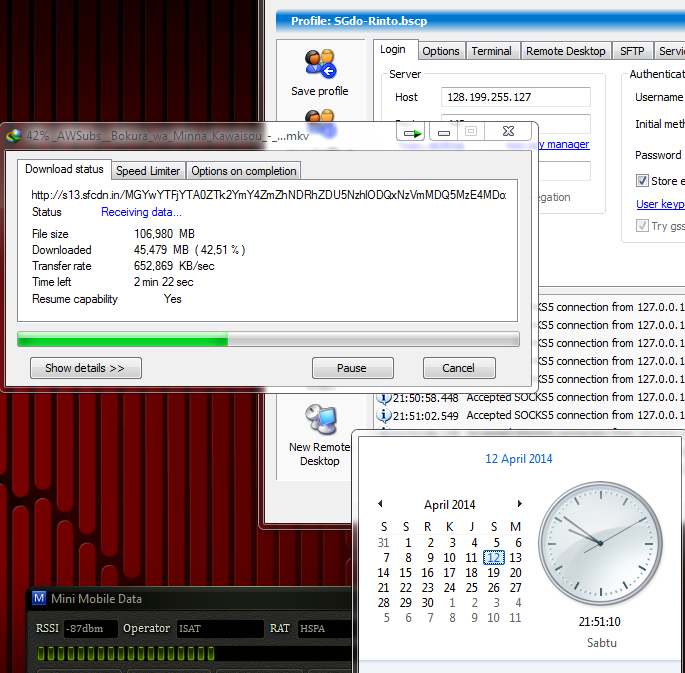Open the SFTP tab
Image resolution: width=685 pixels, height=673 pixels.
tap(632, 51)
